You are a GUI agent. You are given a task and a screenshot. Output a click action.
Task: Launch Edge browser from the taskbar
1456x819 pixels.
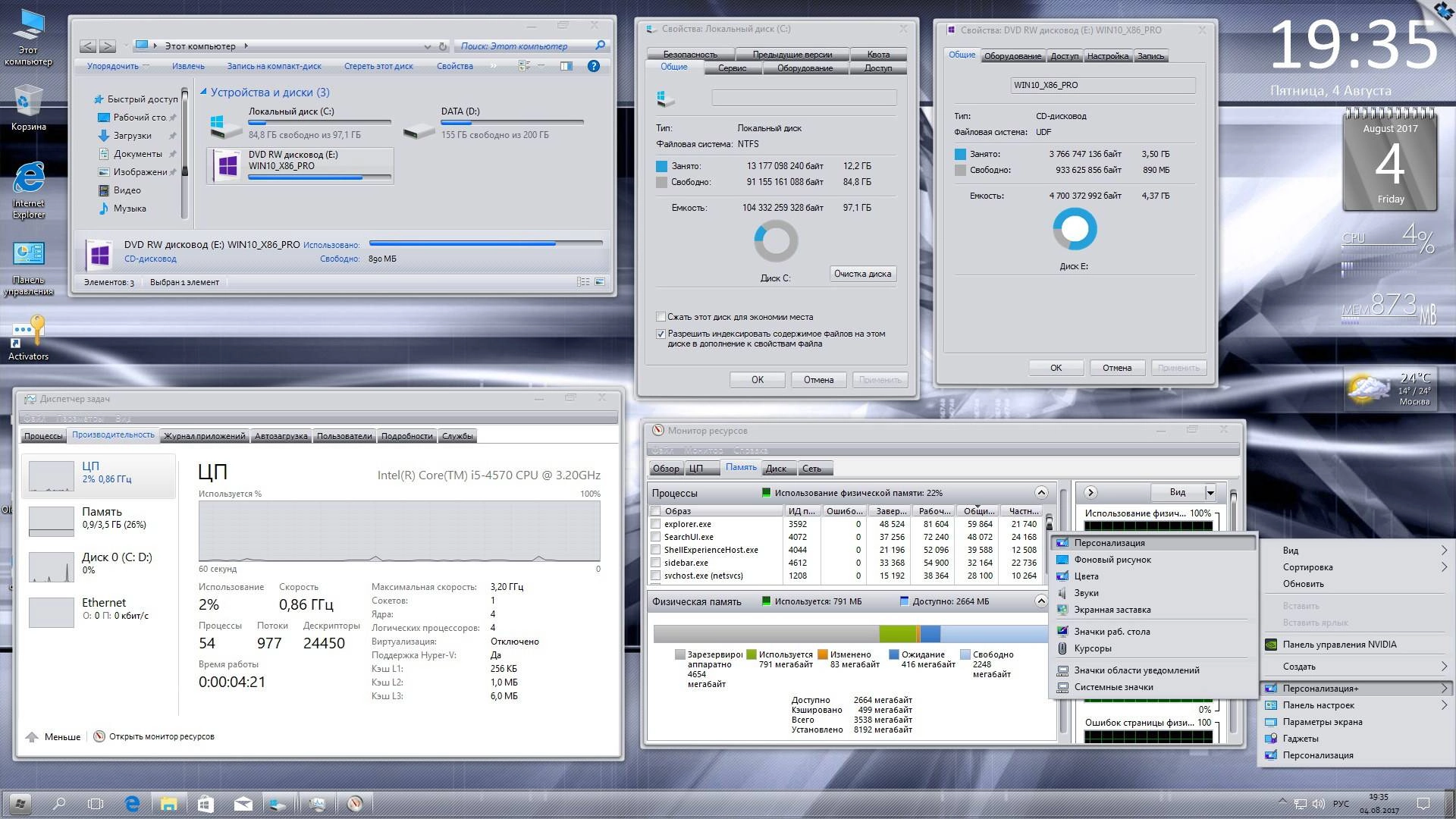click(132, 803)
